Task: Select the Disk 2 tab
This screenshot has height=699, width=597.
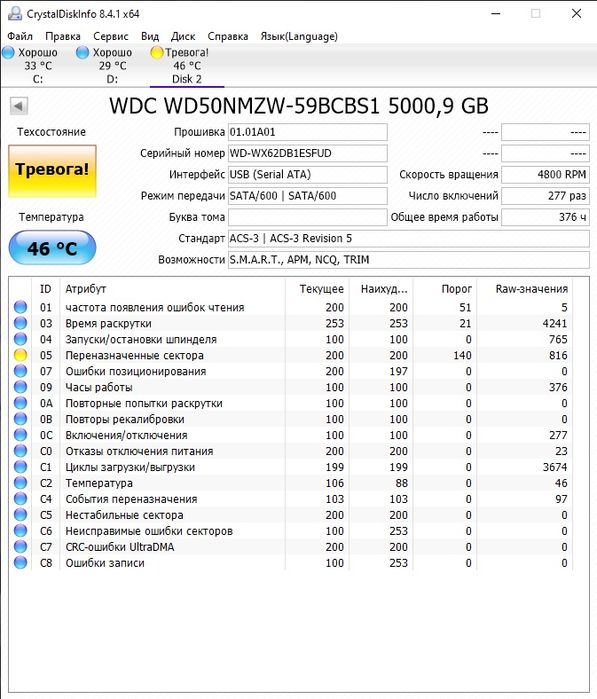Action: click(x=187, y=66)
